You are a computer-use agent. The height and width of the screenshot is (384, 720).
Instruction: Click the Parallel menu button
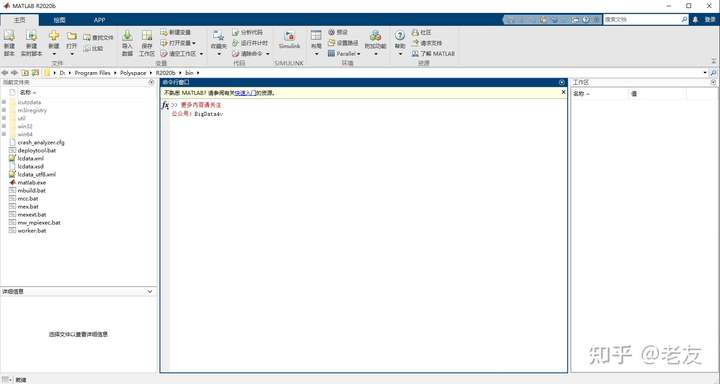pyautogui.click(x=344, y=54)
